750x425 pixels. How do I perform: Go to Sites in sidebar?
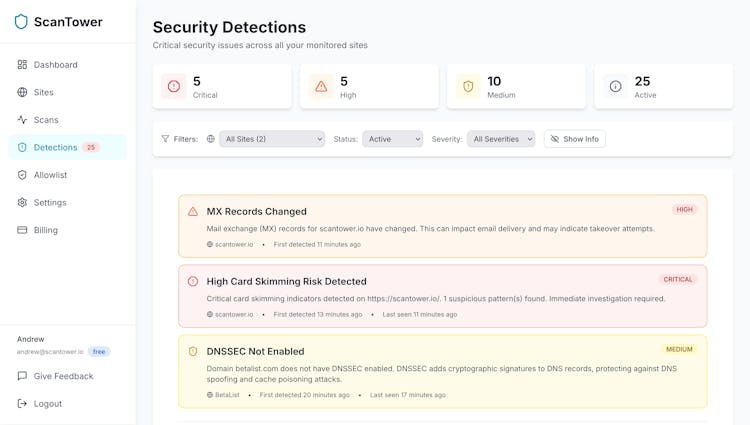tap(43, 92)
